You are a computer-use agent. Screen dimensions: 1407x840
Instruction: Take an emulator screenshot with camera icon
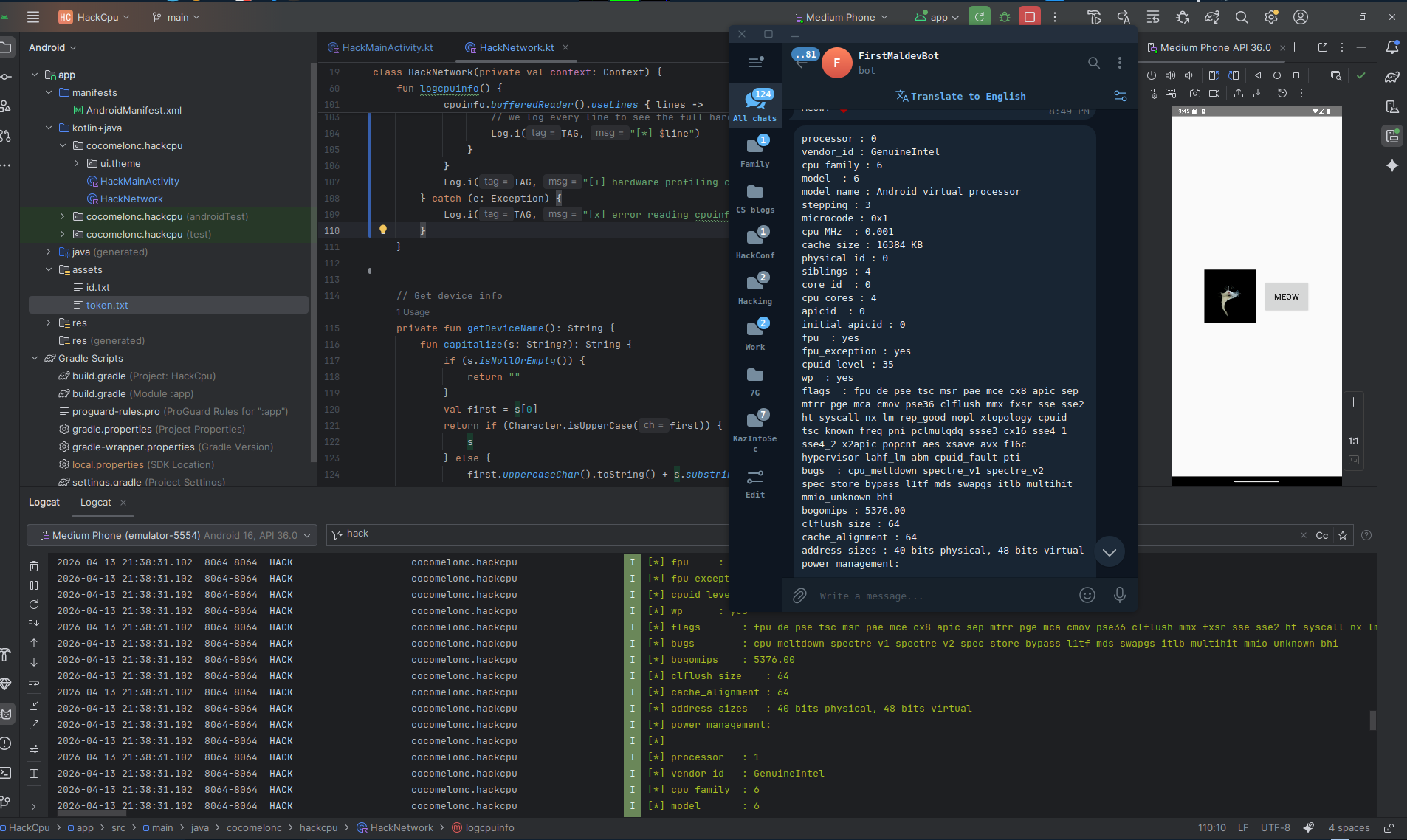tap(1194, 94)
